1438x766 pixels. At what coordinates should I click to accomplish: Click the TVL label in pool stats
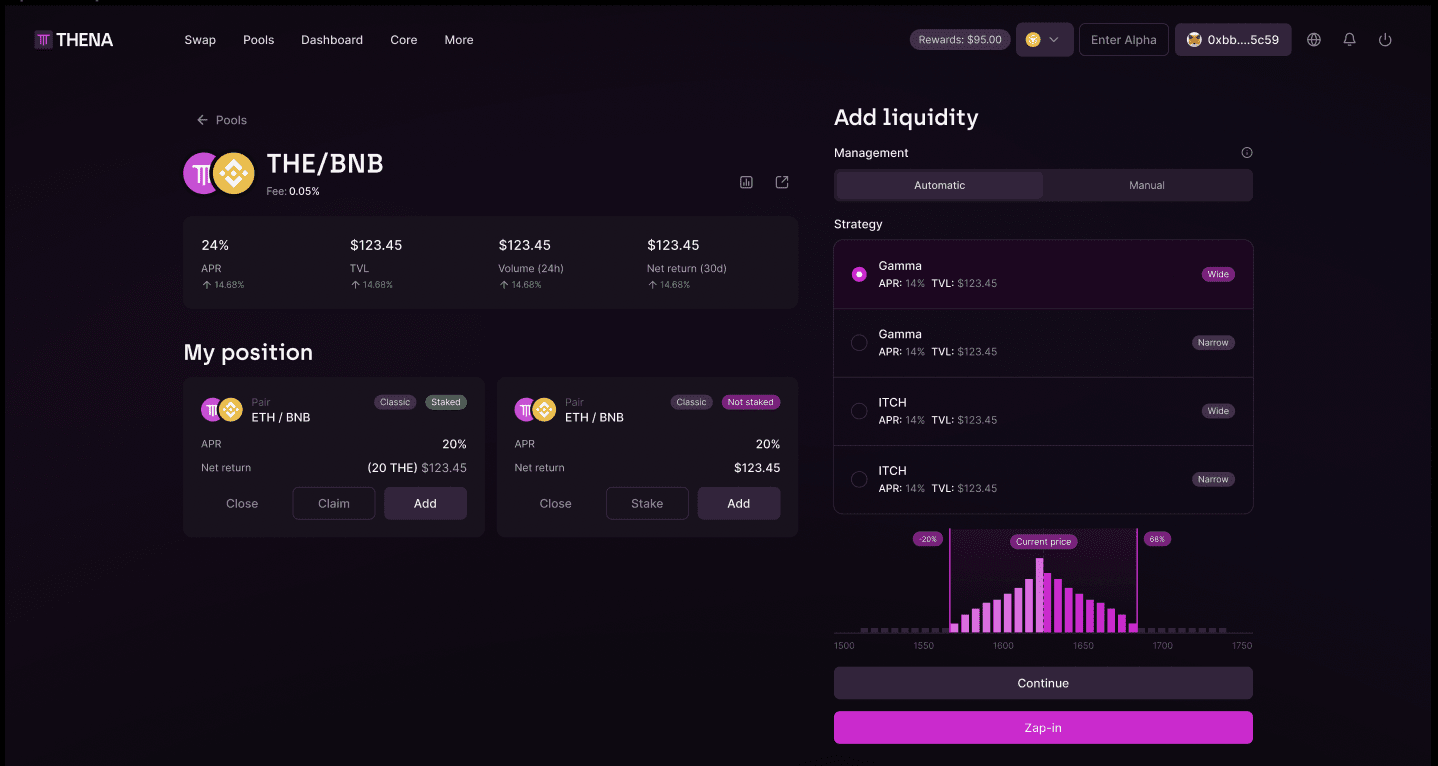(359, 268)
